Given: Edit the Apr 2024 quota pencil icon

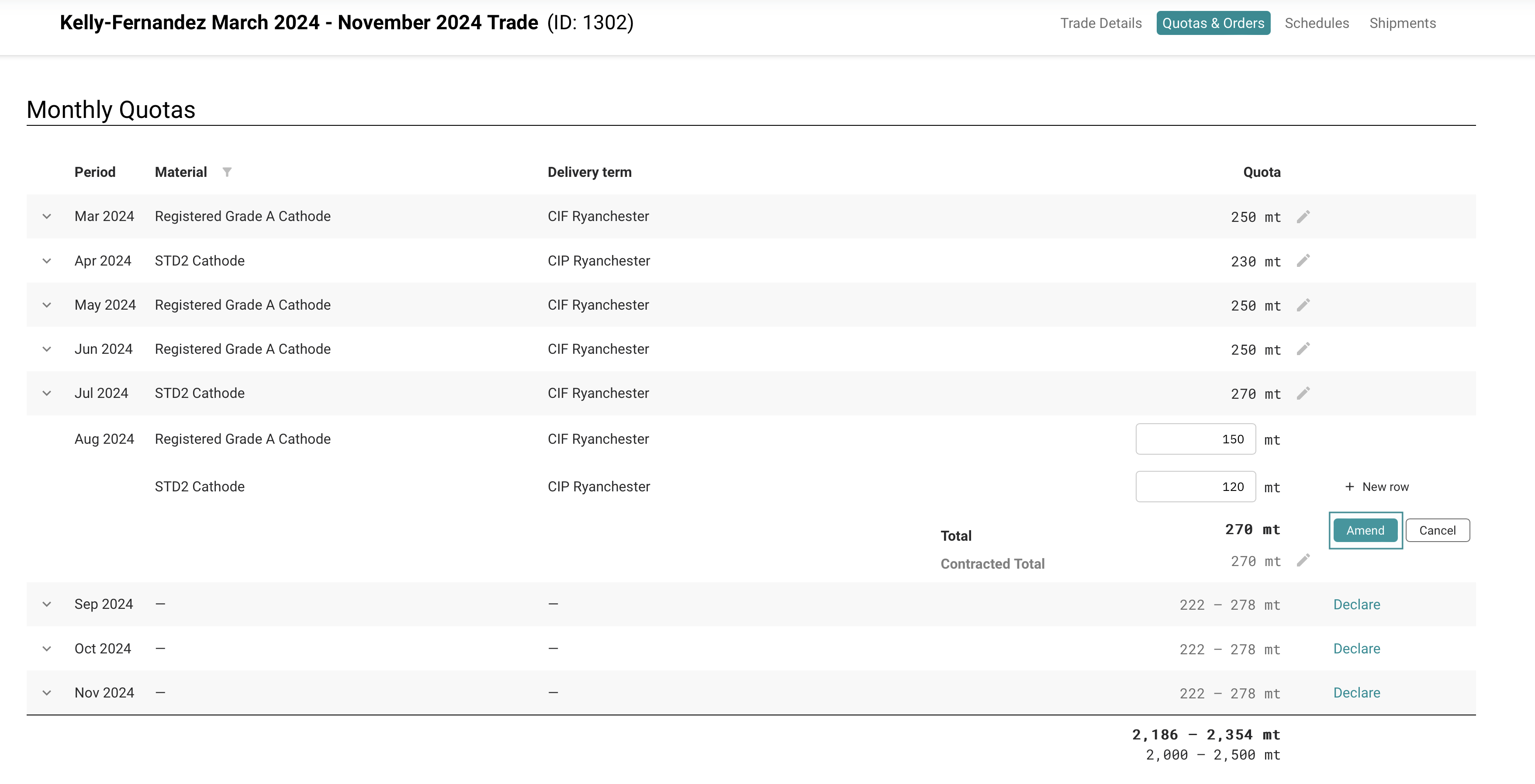Looking at the screenshot, I should (x=1303, y=261).
